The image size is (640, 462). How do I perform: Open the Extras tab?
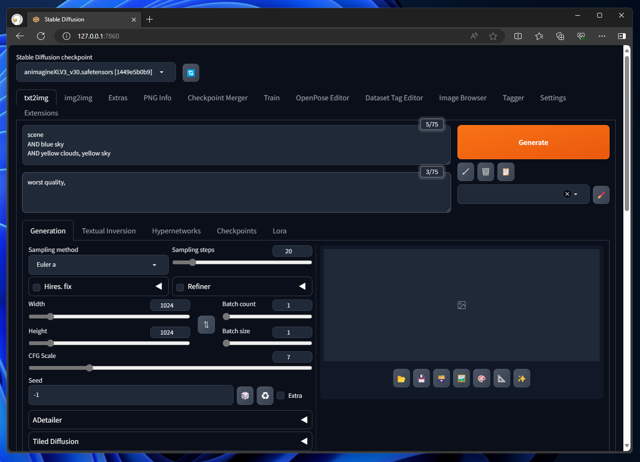118,98
